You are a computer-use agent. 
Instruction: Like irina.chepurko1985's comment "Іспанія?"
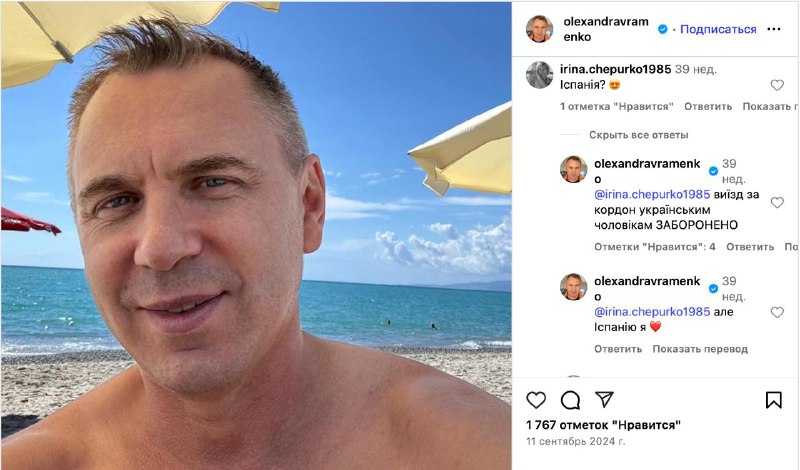(777, 85)
